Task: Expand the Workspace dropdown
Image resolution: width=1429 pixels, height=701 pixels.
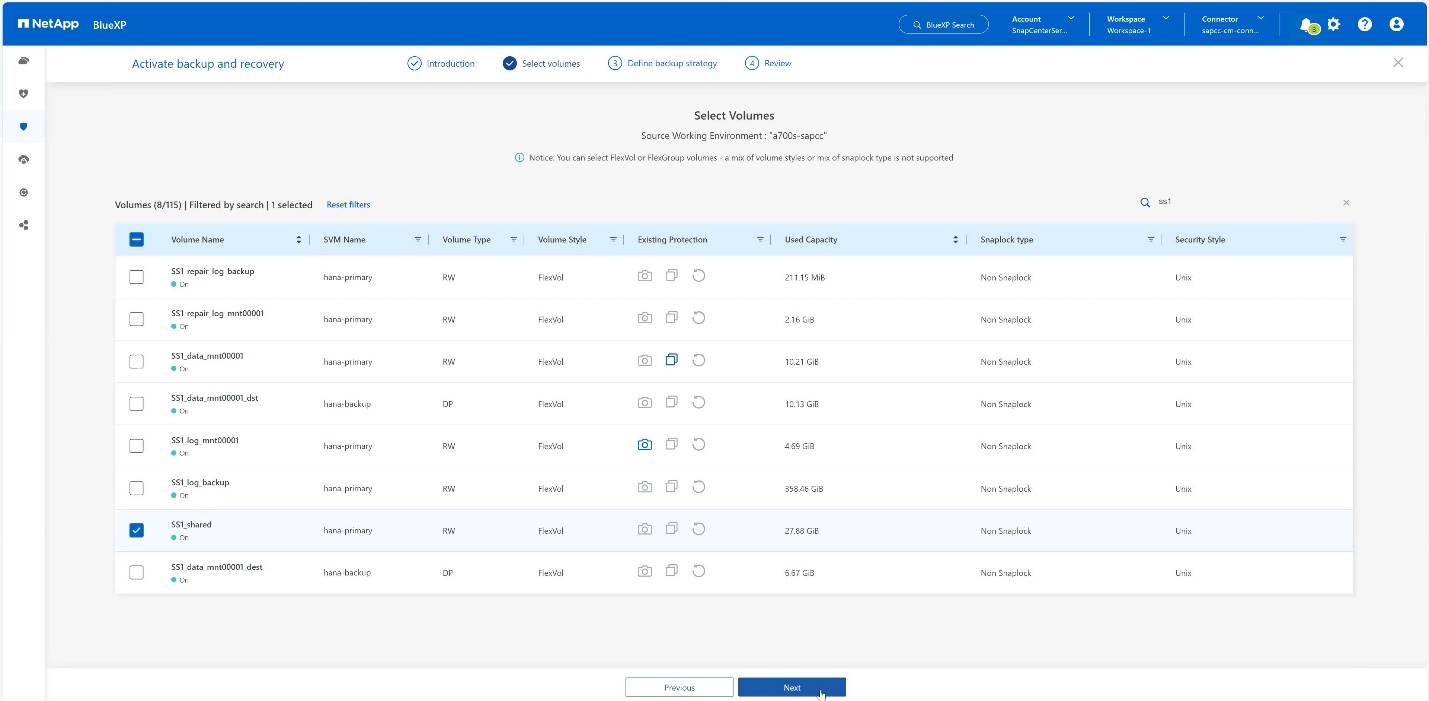Action: (x=1165, y=18)
